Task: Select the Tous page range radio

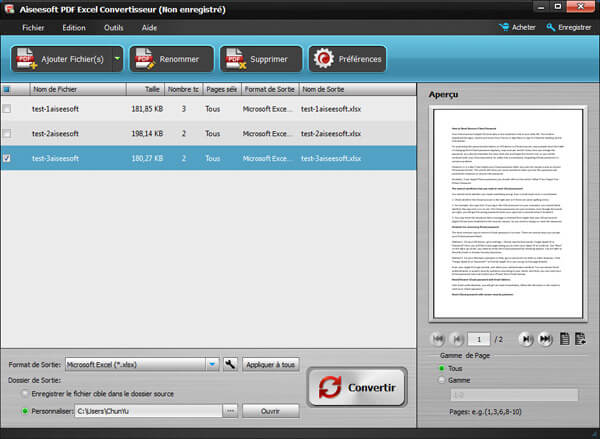Action: click(x=442, y=368)
